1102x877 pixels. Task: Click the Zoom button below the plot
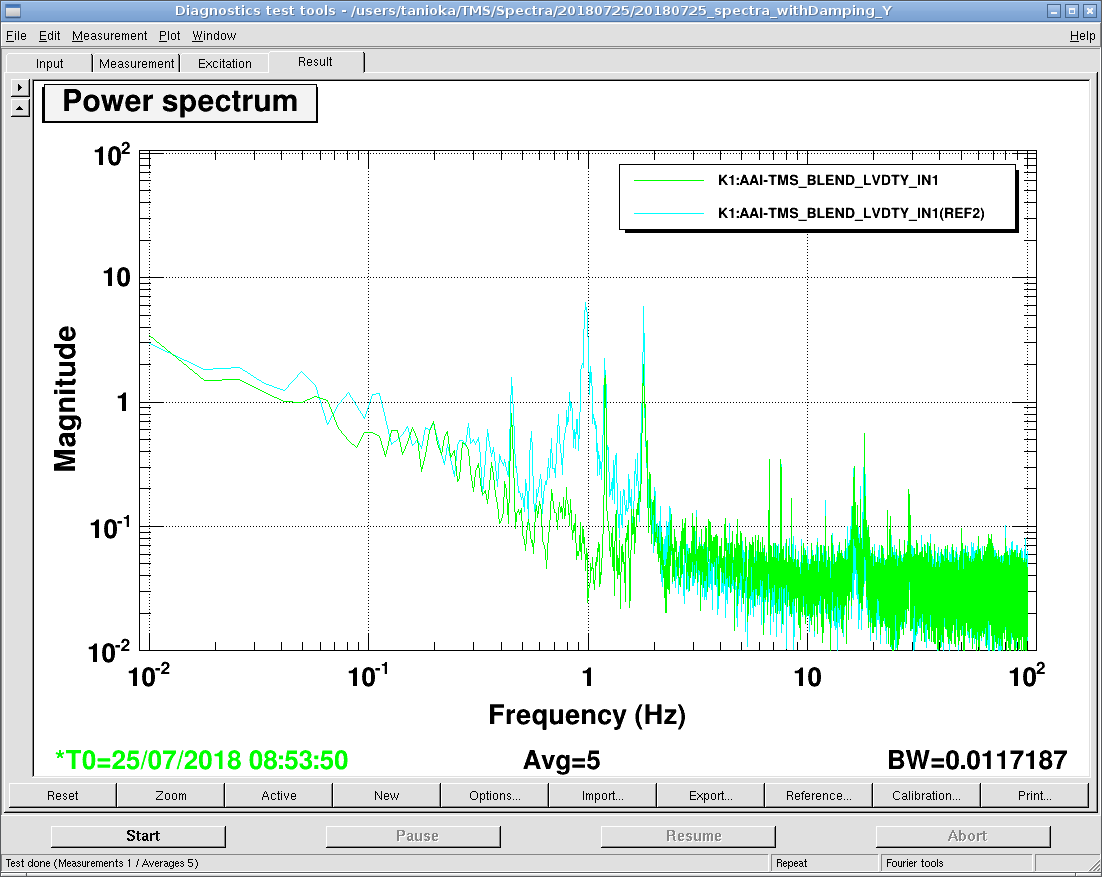pos(171,796)
